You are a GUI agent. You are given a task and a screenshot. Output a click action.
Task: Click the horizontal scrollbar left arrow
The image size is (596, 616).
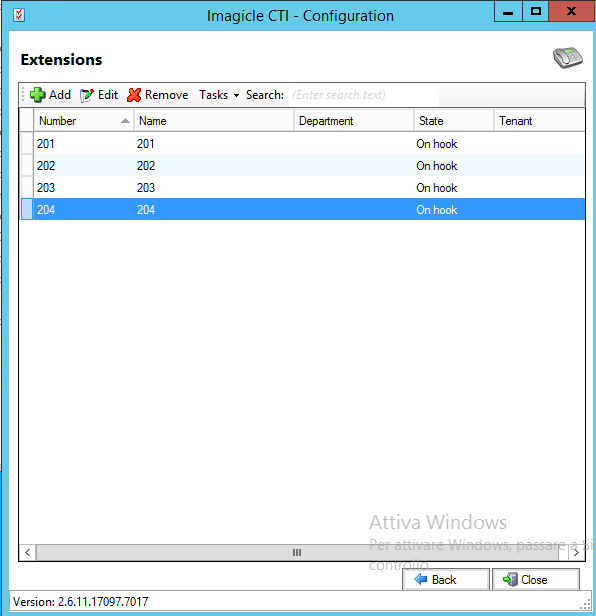pyautogui.click(x=28, y=552)
